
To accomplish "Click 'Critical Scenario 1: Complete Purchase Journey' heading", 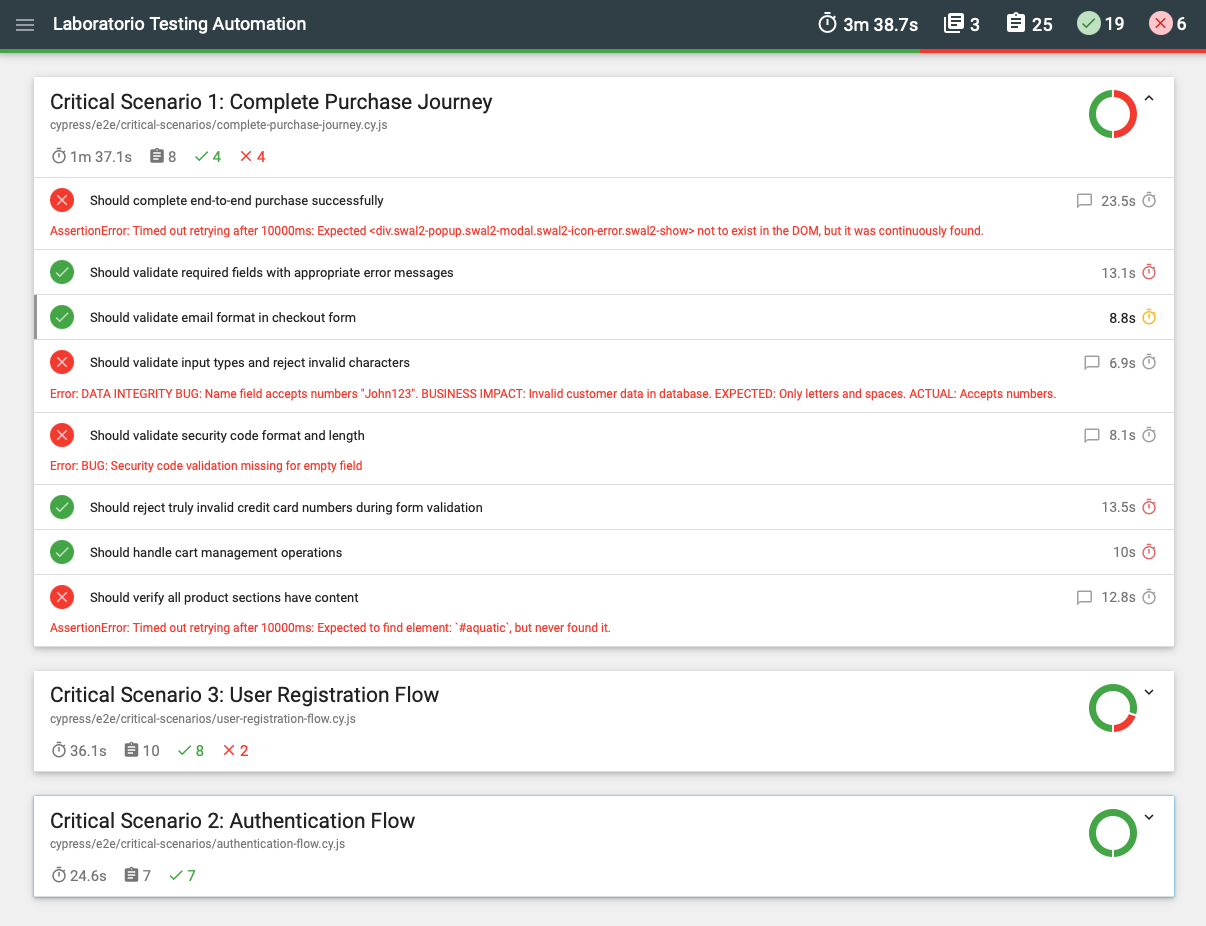I will click(271, 101).
